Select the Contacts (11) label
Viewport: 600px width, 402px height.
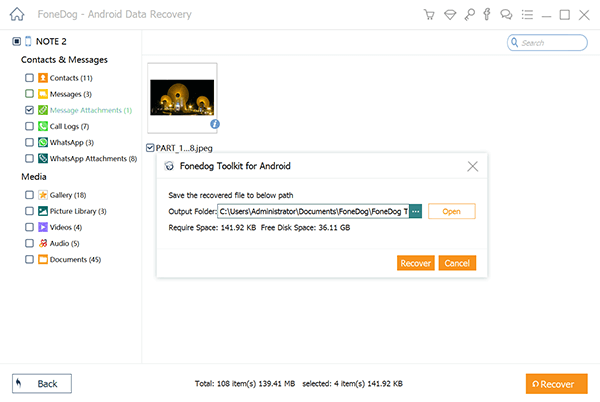click(71, 78)
